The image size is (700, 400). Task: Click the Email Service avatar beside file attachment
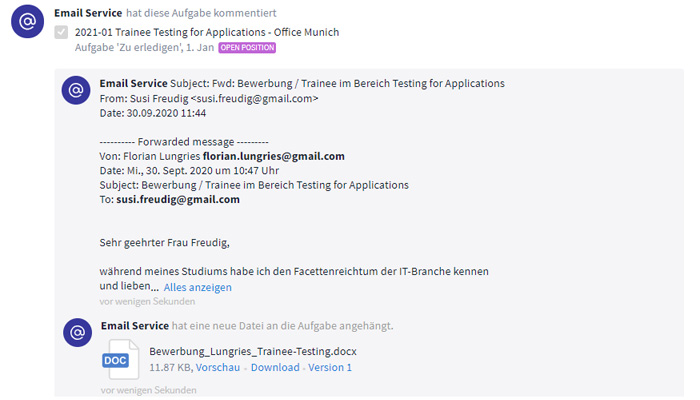point(78,333)
